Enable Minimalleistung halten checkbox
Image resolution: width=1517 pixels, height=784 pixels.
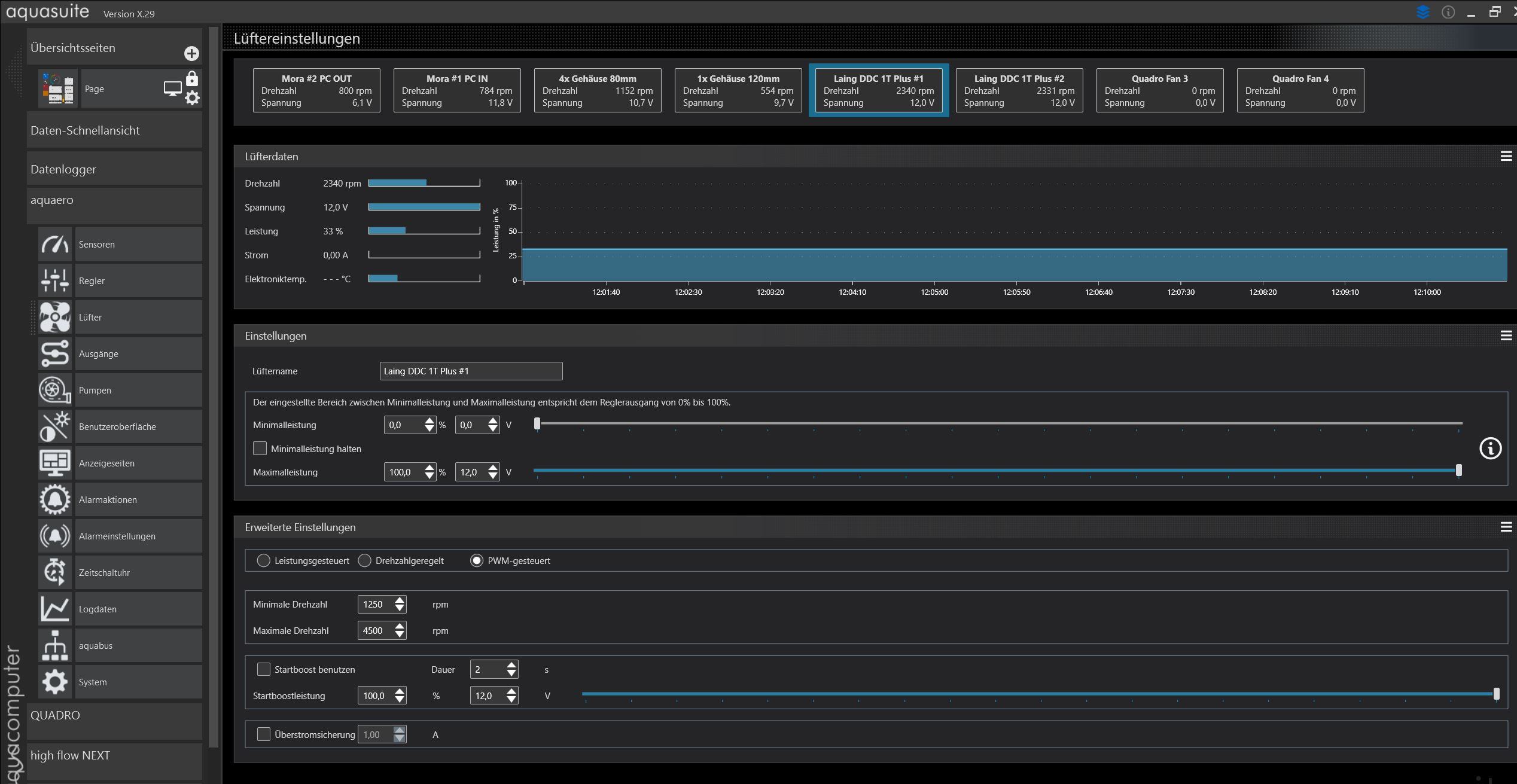[260, 449]
